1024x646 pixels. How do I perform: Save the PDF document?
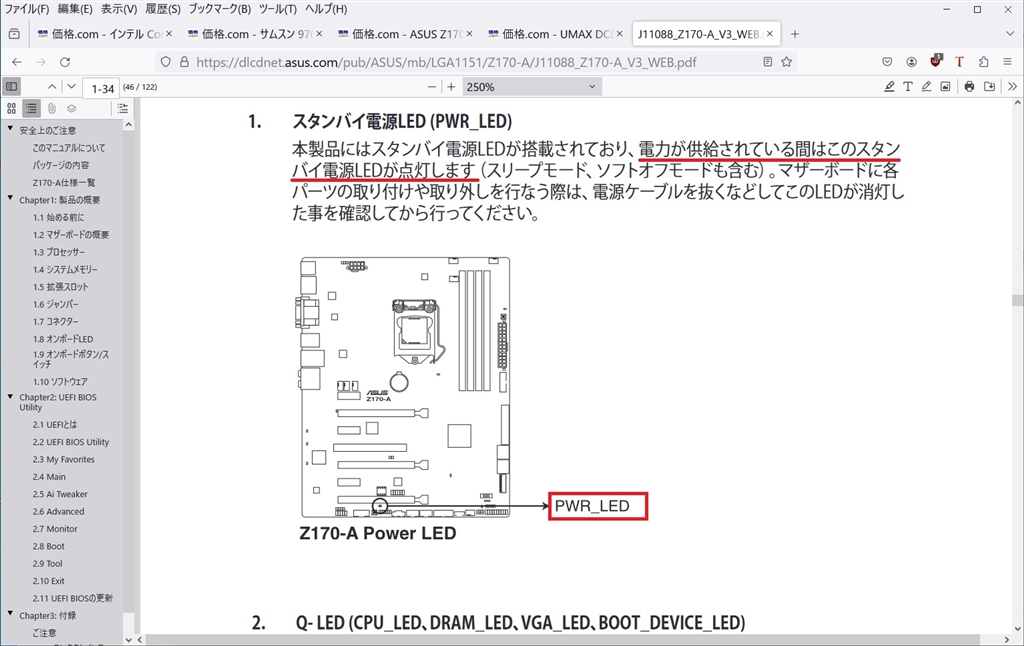click(989, 87)
